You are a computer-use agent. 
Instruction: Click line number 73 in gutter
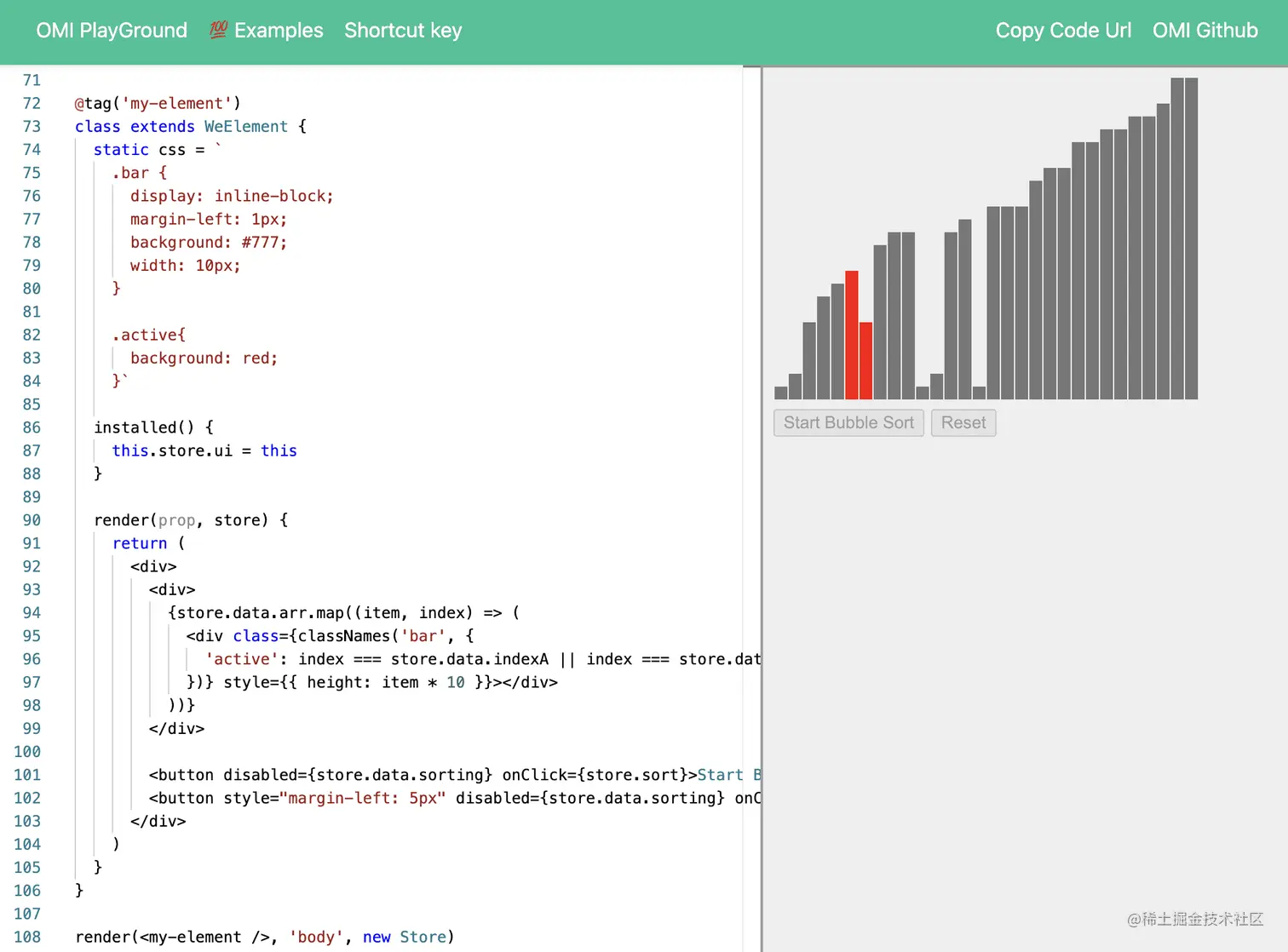[x=32, y=126]
